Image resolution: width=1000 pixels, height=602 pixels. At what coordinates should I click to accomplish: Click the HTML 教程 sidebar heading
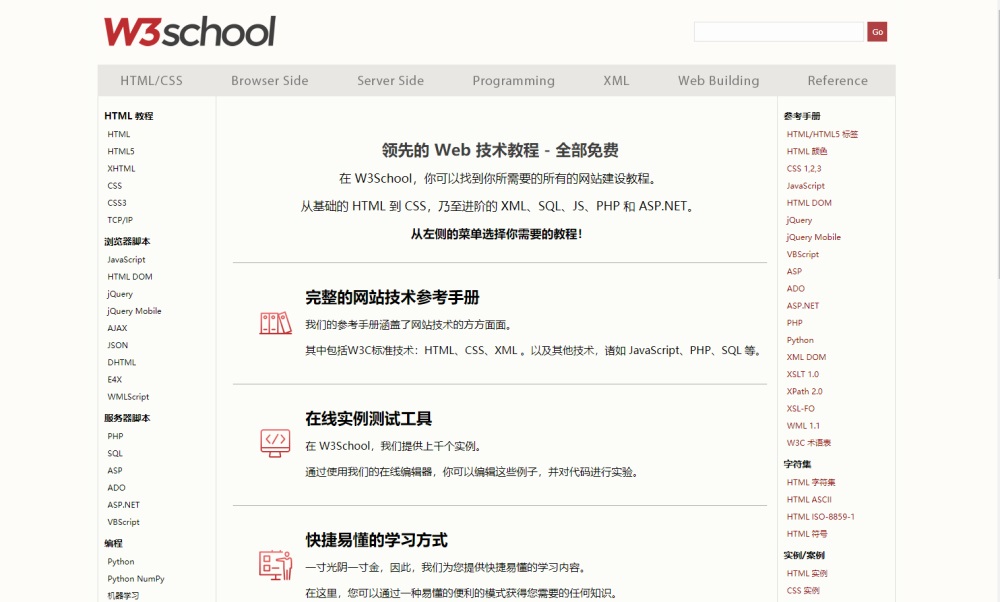pos(128,115)
